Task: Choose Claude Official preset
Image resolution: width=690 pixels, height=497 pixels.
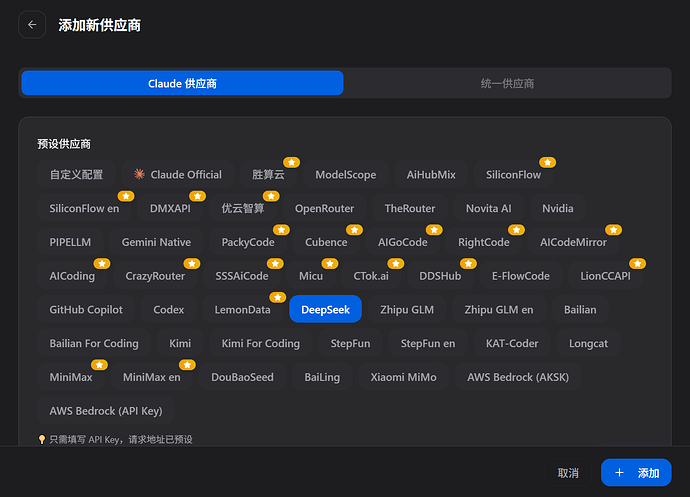Action: pos(178,175)
